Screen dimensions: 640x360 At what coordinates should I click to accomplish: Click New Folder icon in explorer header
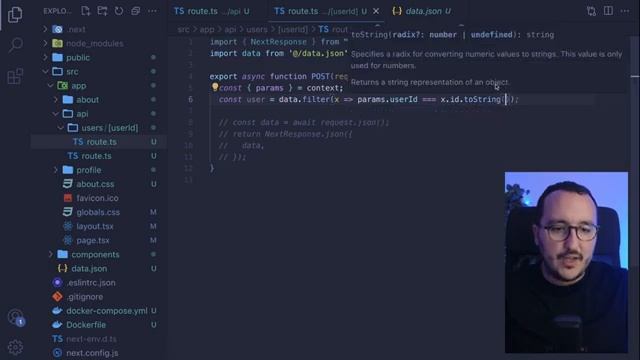[x=102, y=11]
